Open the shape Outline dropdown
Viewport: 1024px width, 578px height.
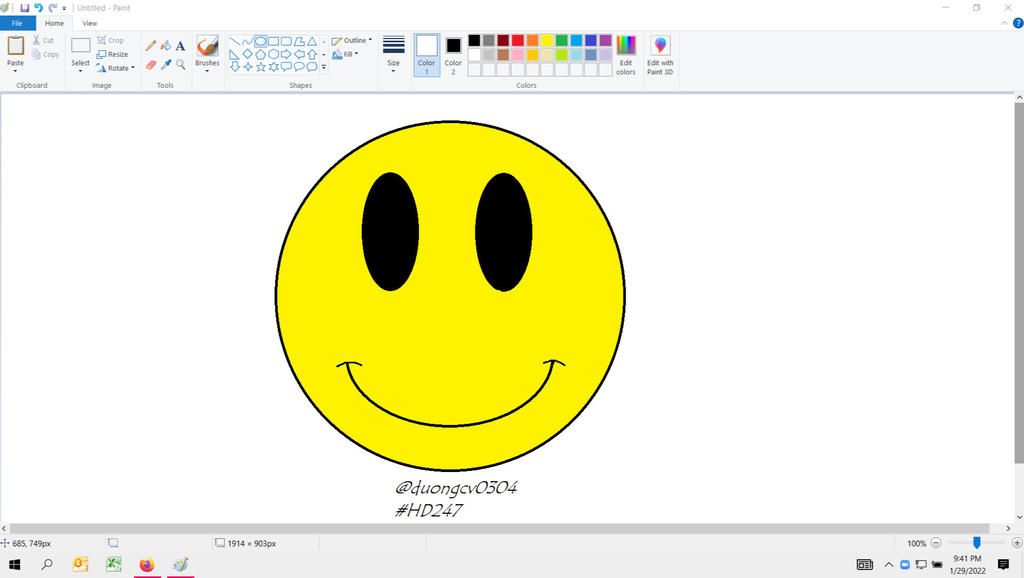(352, 40)
